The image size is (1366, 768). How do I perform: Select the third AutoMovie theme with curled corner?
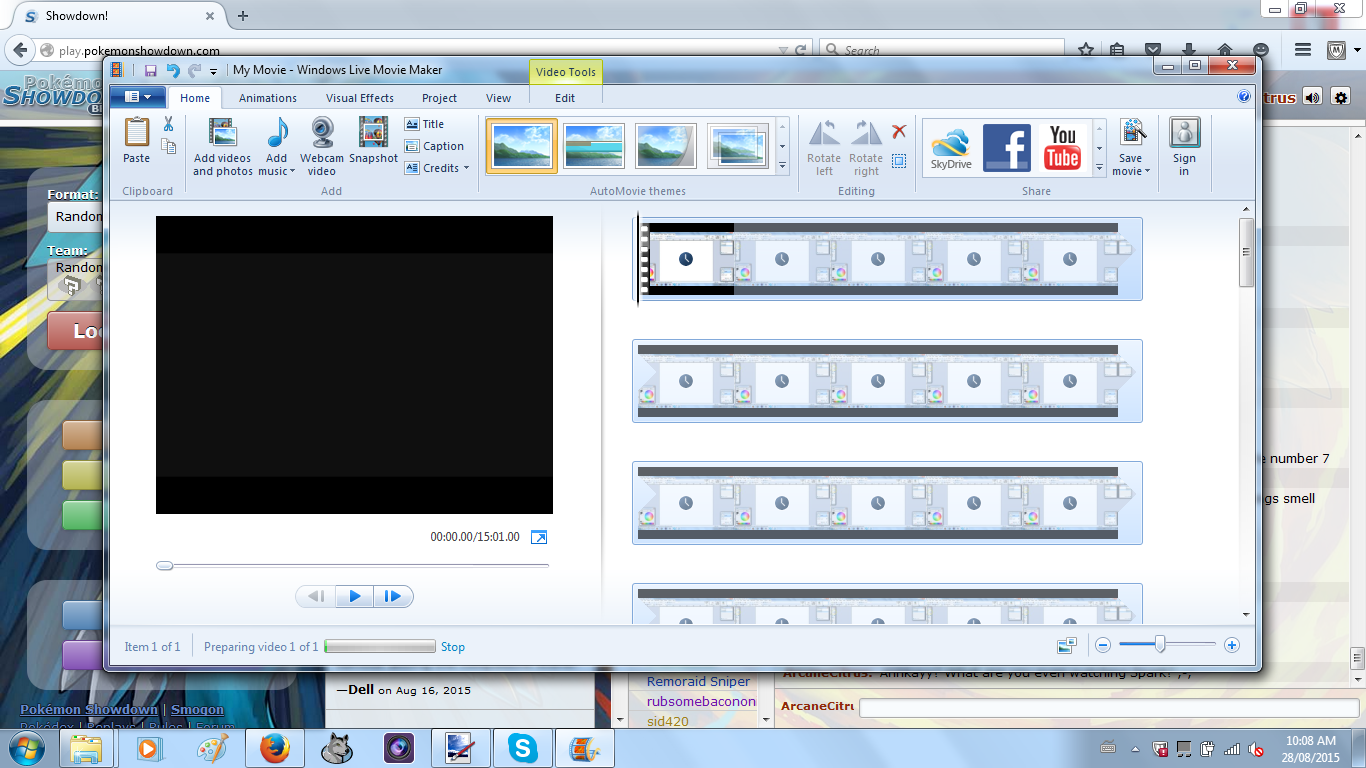tap(666, 146)
